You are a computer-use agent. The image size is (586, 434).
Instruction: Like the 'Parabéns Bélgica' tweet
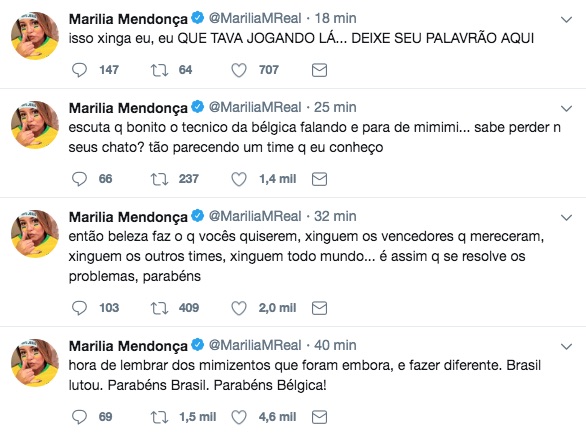click(x=239, y=417)
